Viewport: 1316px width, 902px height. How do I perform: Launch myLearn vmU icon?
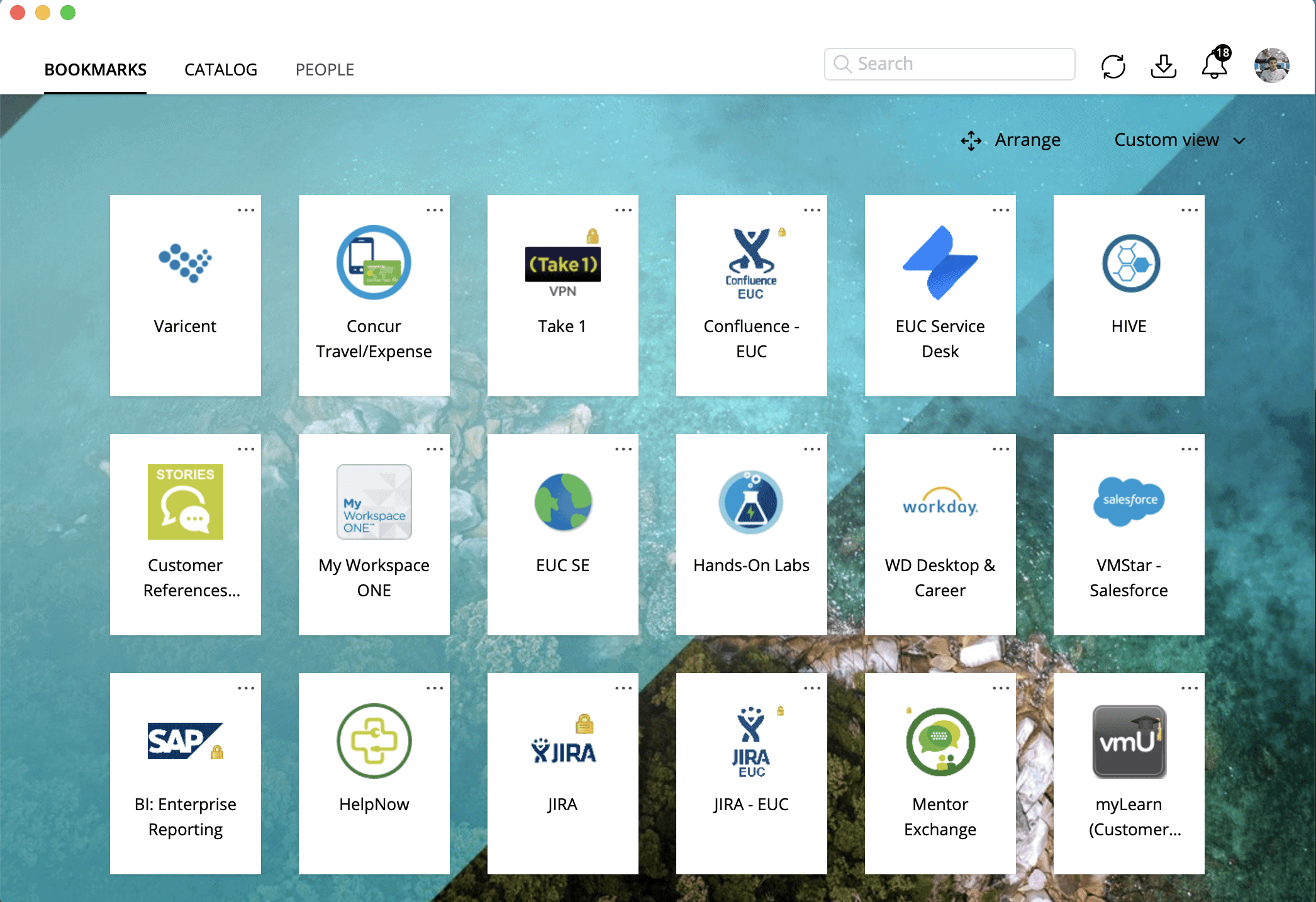(1129, 741)
